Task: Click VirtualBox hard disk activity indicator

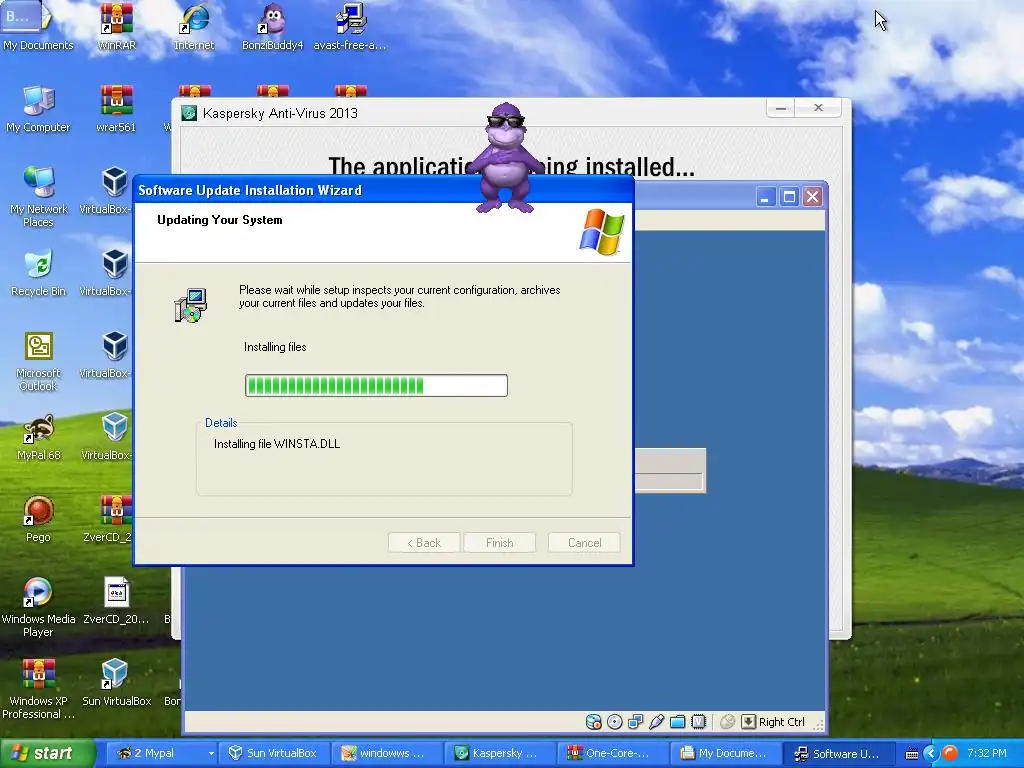Action: [593, 722]
